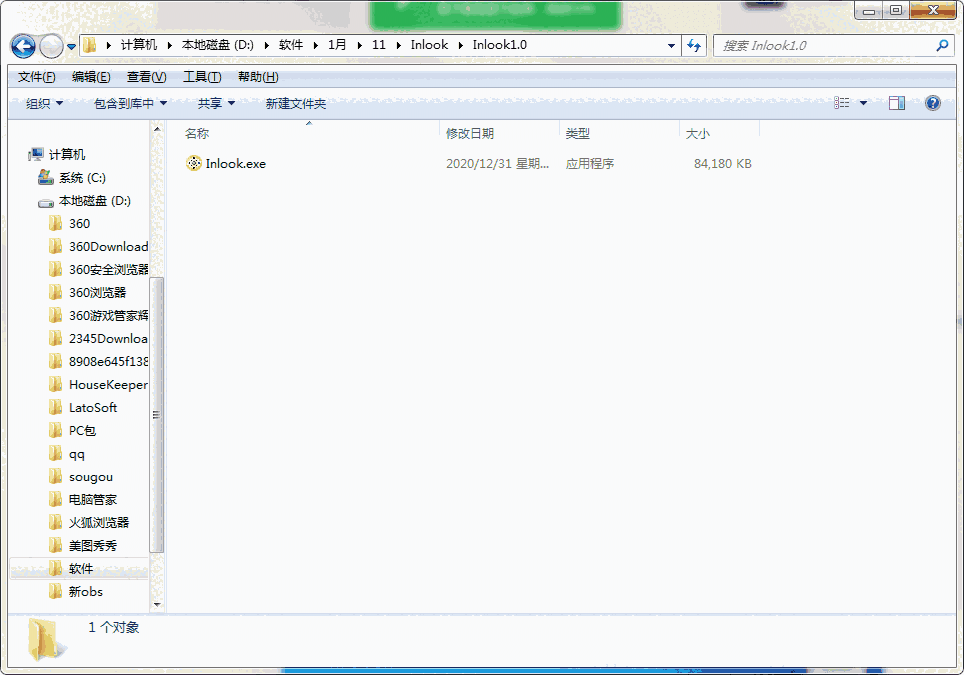
Task: Click the 新建文件夹 button
Action: tap(295, 104)
